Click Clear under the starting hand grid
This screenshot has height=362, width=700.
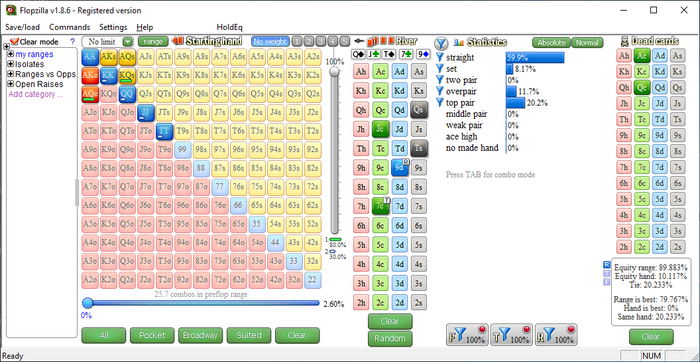297,335
